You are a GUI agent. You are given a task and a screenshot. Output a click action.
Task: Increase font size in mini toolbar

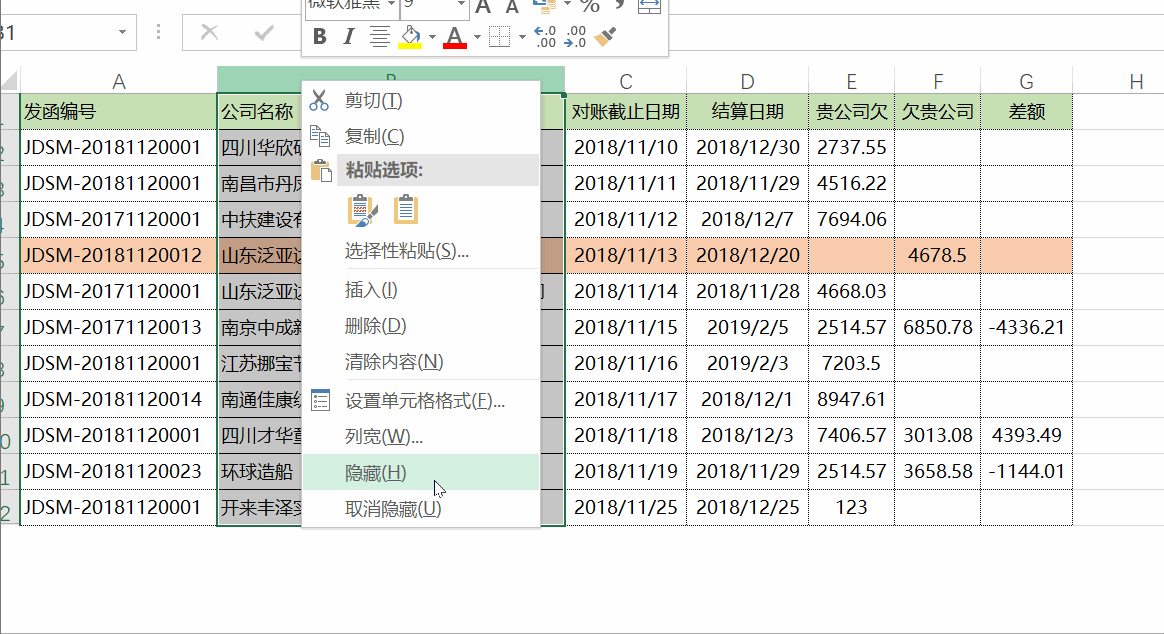pyautogui.click(x=483, y=7)
